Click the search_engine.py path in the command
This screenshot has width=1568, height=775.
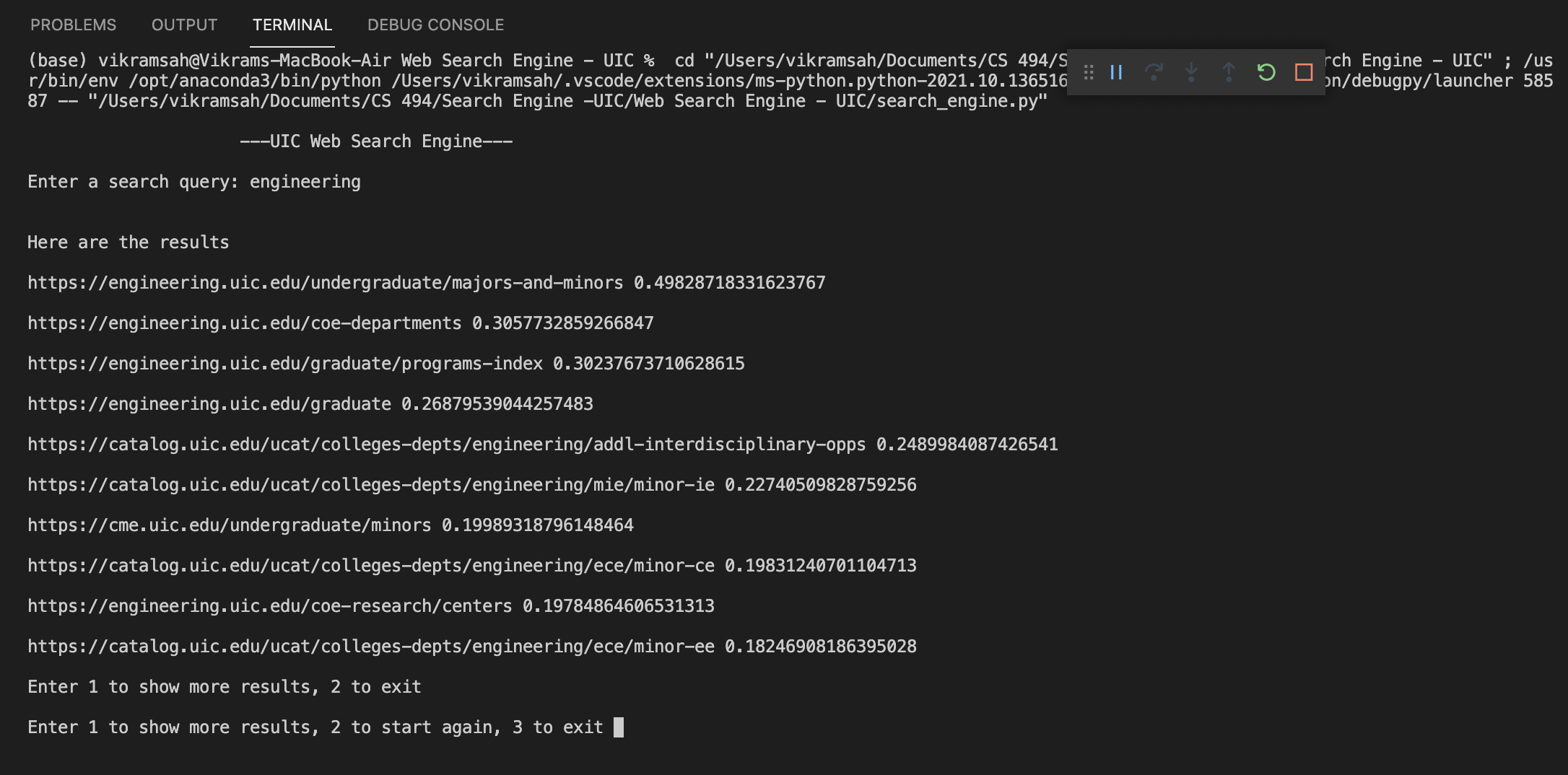click(567, 101)
